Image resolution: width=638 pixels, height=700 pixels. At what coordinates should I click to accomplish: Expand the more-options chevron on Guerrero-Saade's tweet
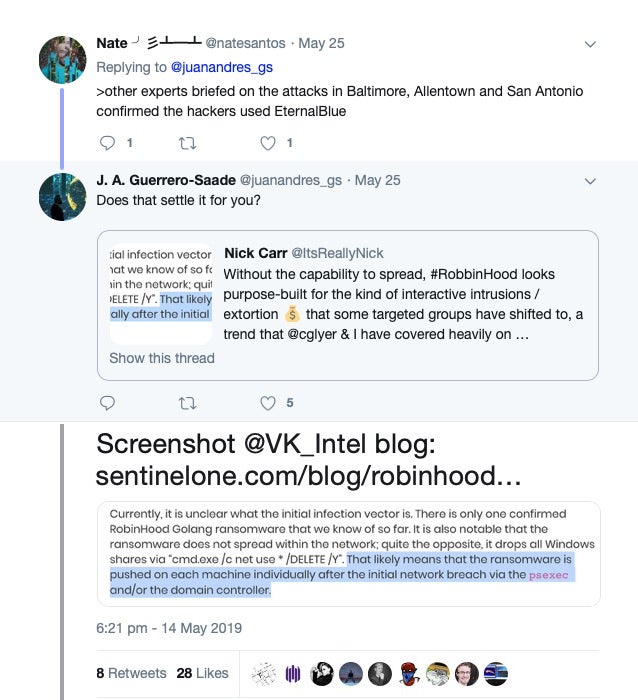point(590,181)
